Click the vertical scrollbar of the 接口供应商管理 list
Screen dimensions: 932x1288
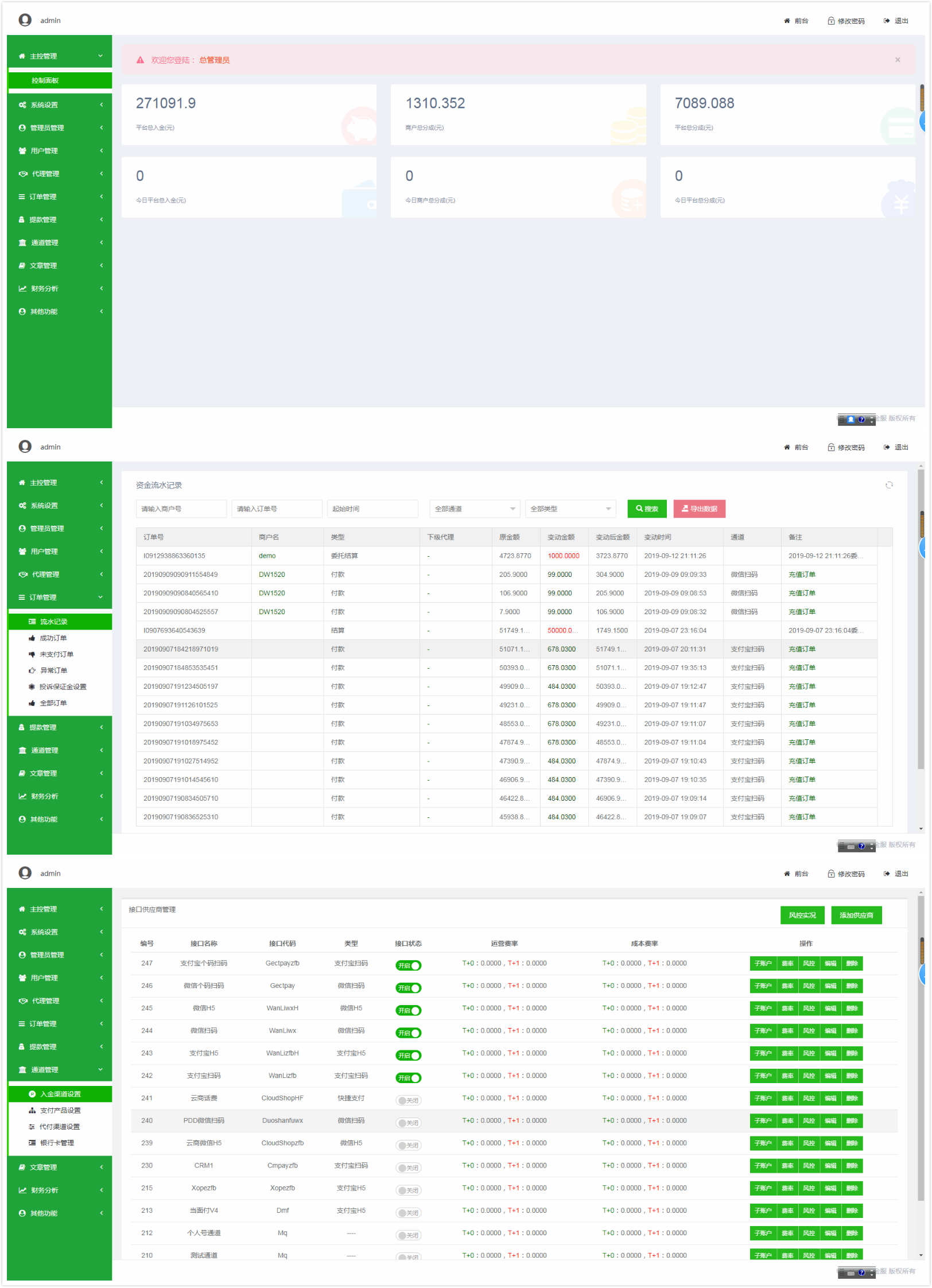coord(921,1049)
